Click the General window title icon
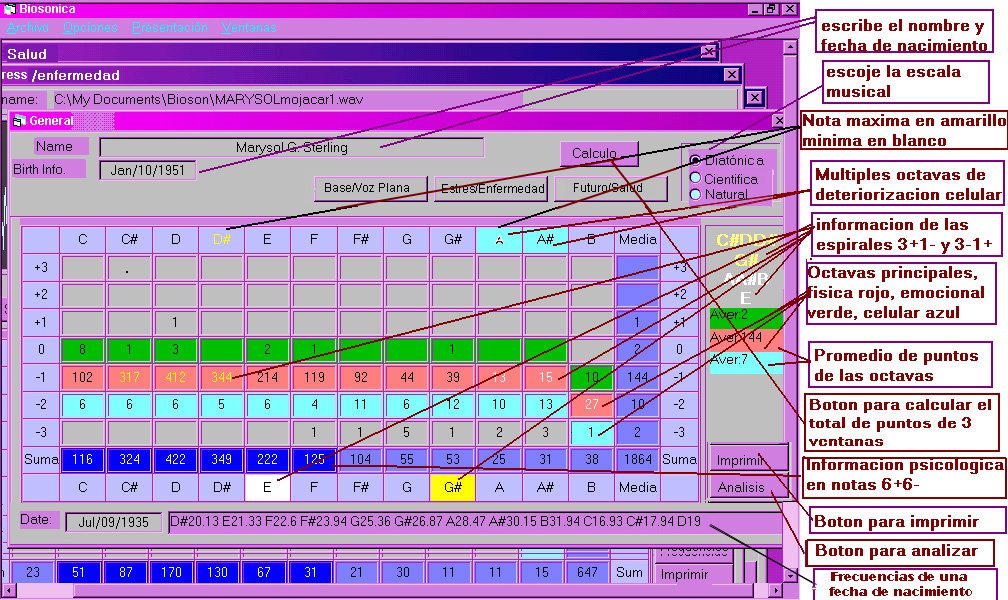Screen dimensions: 1008x600 coord(18,121)
